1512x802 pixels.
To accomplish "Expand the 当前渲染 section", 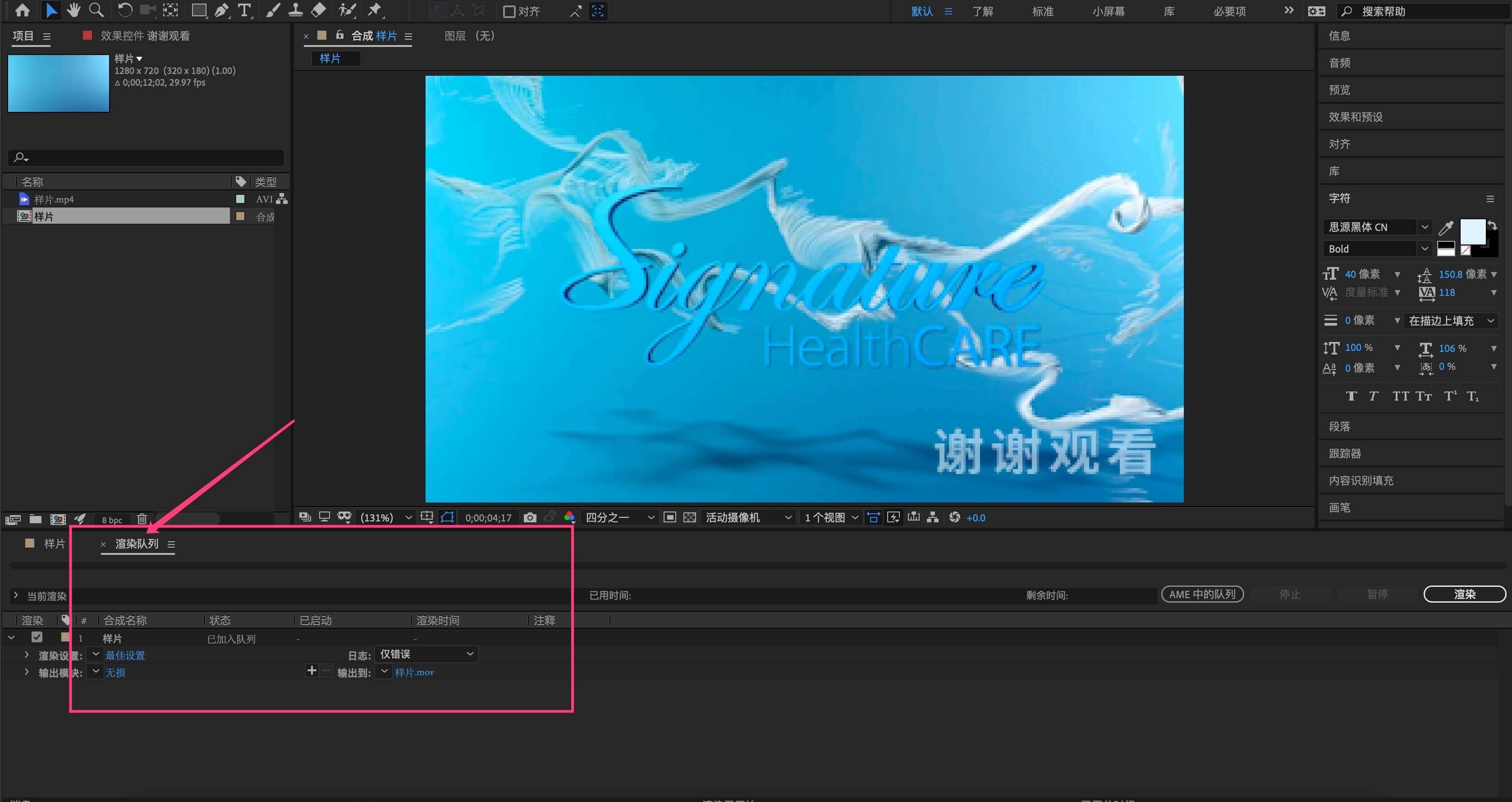I will (16, 595).
